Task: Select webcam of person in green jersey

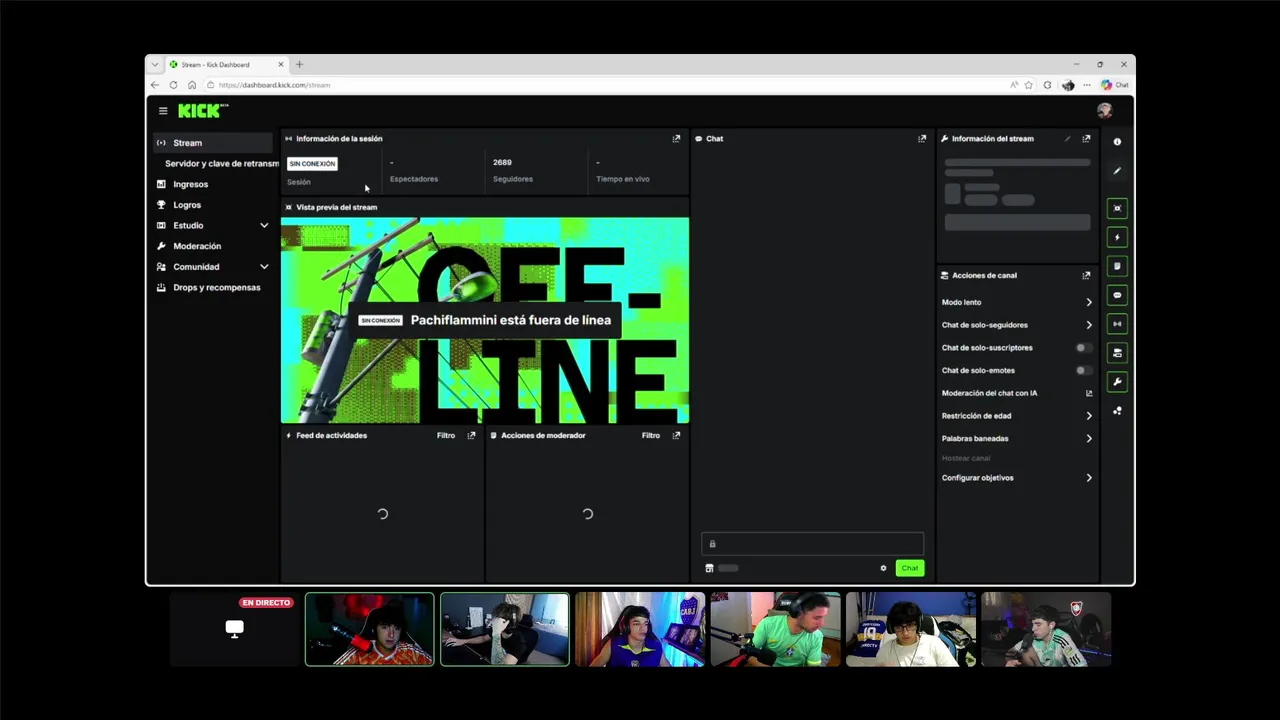Action: 776,629
